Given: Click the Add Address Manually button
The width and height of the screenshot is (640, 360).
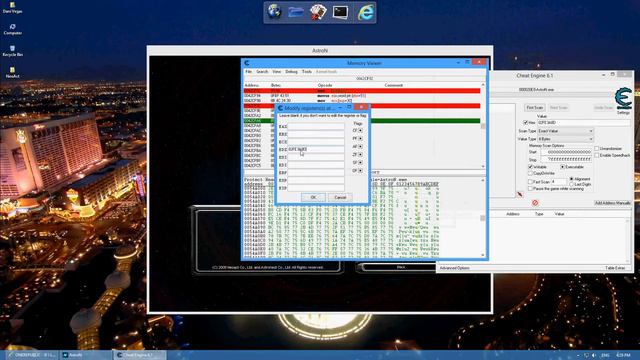Looking at the screenshot, I should [612, 202].
